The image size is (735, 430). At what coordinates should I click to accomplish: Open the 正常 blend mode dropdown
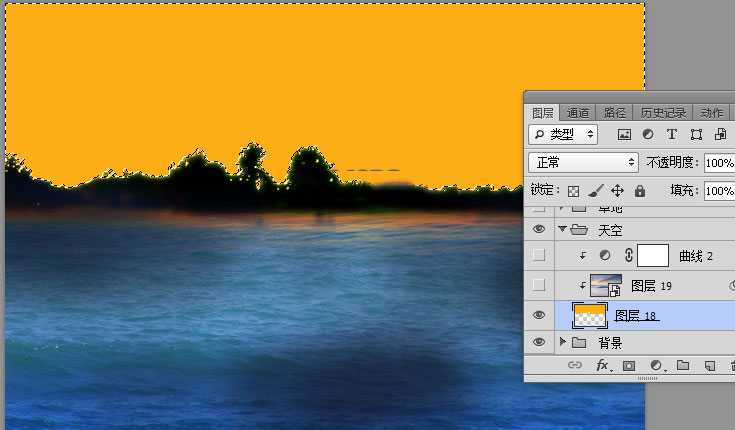pyautogui.click(x=584, y=162)
